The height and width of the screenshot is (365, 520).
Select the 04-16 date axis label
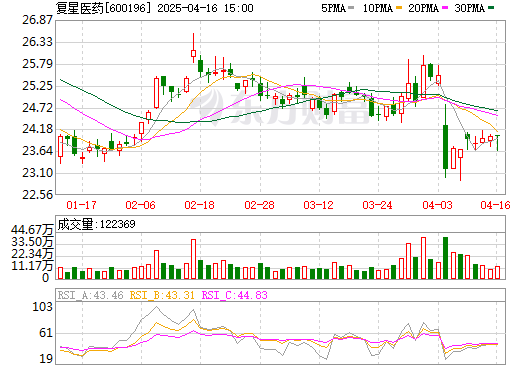pos(495,205)
